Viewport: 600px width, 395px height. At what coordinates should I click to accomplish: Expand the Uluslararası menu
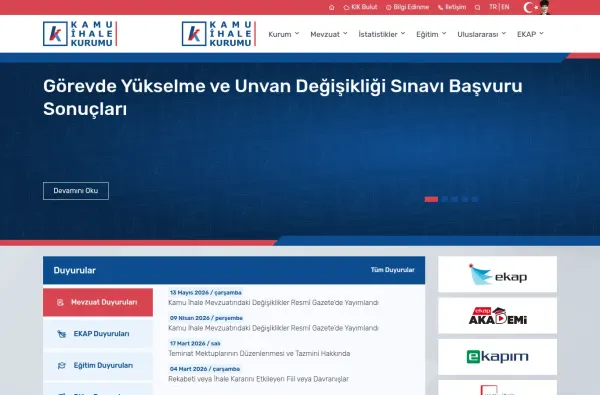click(481, 34)
